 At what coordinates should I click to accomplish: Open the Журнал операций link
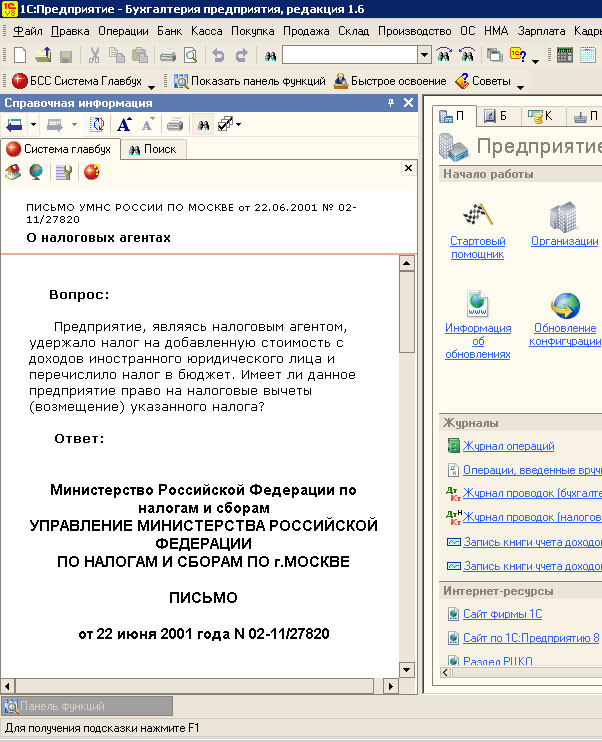pyautogui.click(x=509, y=446)
